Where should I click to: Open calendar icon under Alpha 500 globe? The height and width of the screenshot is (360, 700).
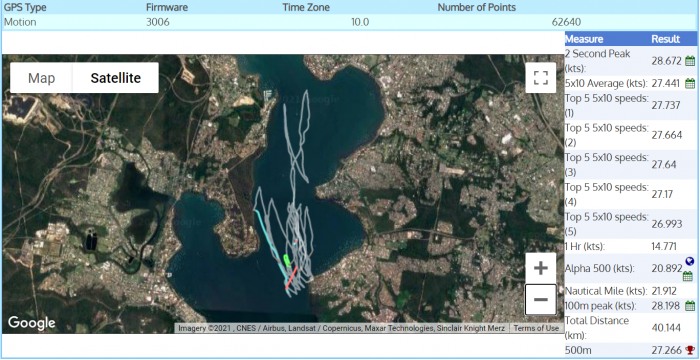(x=688, y=276)
